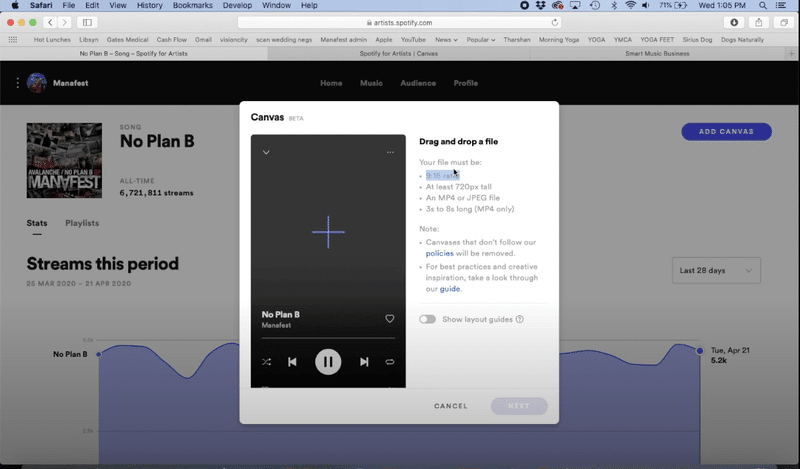The height and width of the screenshot is (469, 800).
Task: Like the track with the heart icon
Action: tap(389, 318)
